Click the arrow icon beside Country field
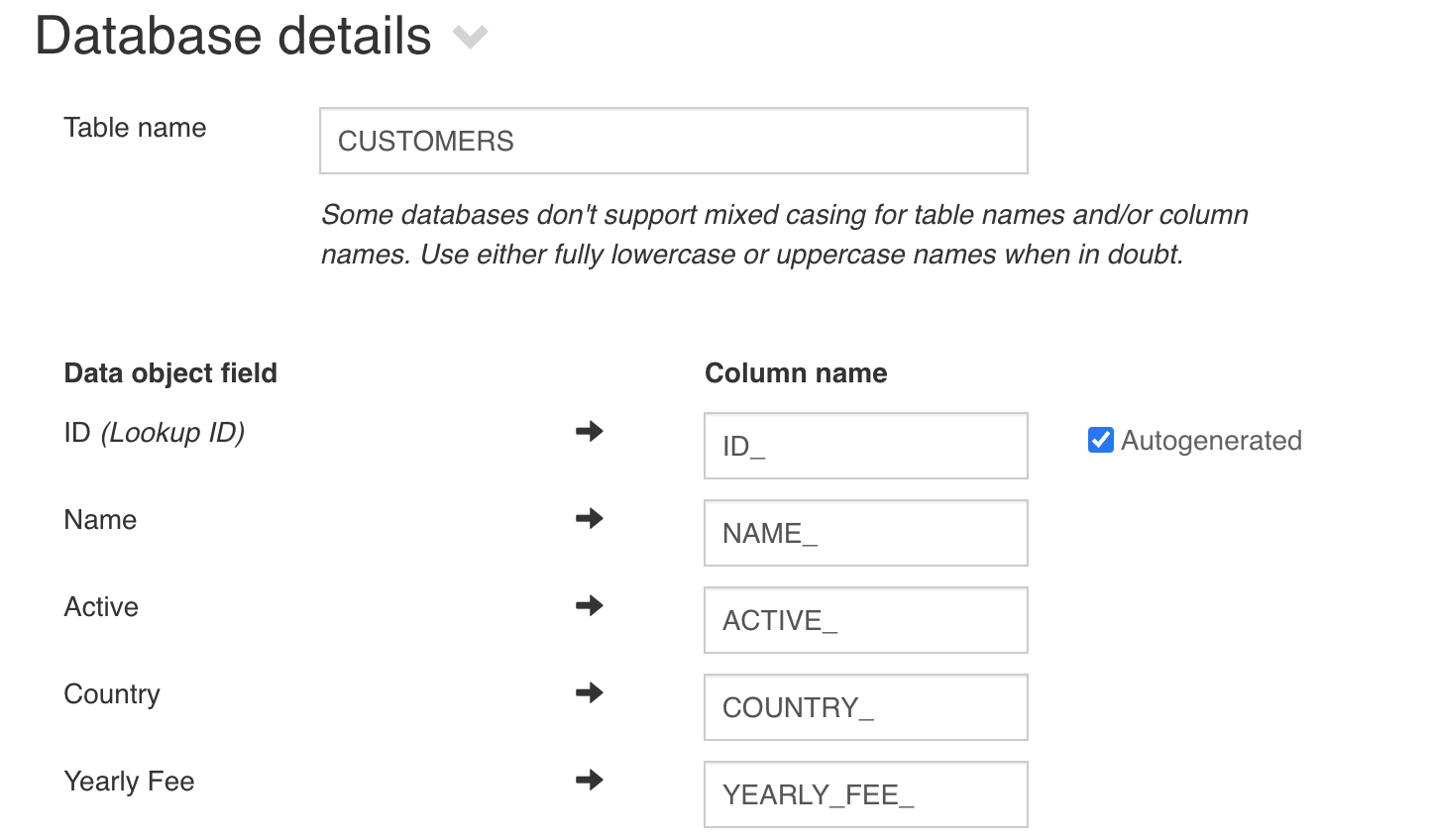This screenshot has height=840, width=1433. (590, 693)
